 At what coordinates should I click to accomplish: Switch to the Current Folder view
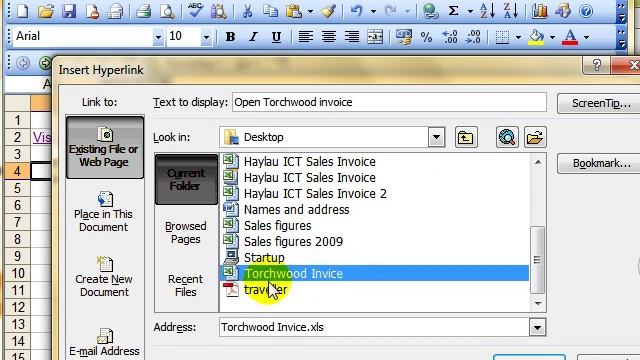[186, 179]
